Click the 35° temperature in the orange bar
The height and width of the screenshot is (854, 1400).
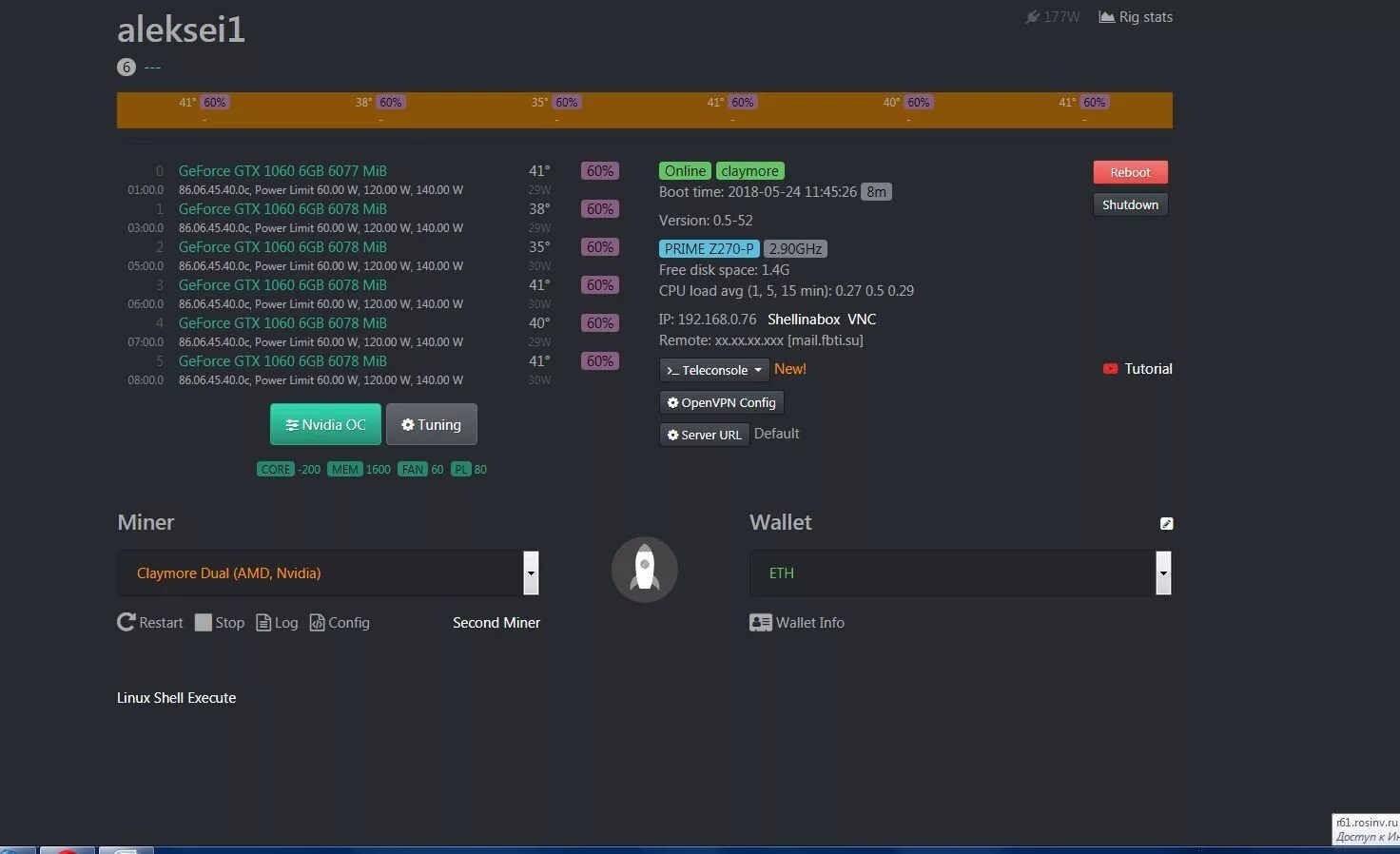[539, 102]
